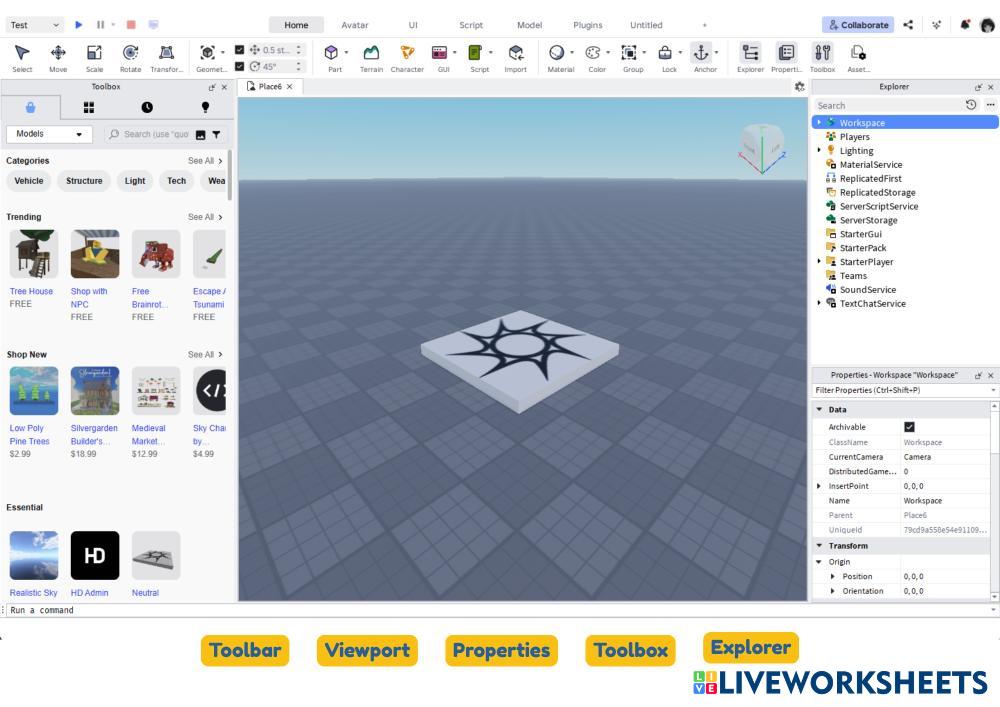Toggle the 0.5 studs move snap checkbox
Screen dimensions: 1000x707
click(240, 50)
